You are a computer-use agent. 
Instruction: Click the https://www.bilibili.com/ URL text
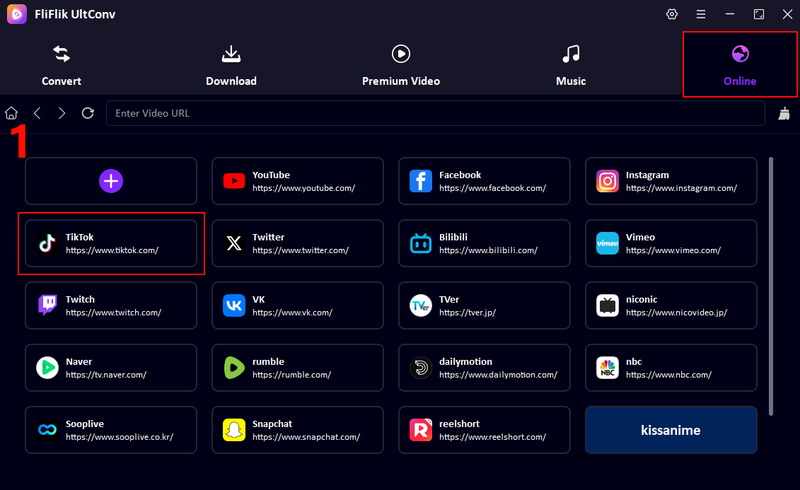(x=488, y=251)
